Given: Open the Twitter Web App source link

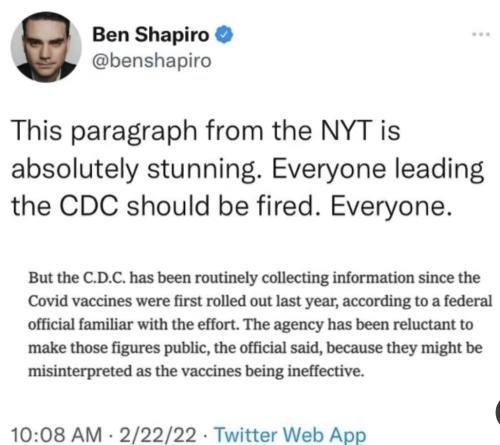Looking at the screenshot, I should 290,435.
